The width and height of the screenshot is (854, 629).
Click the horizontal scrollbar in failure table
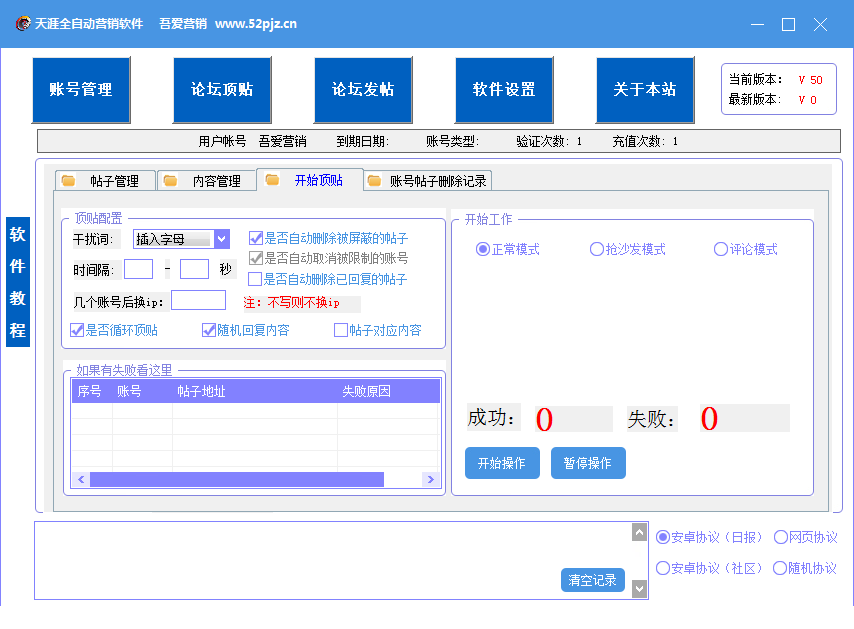(237, 479)
